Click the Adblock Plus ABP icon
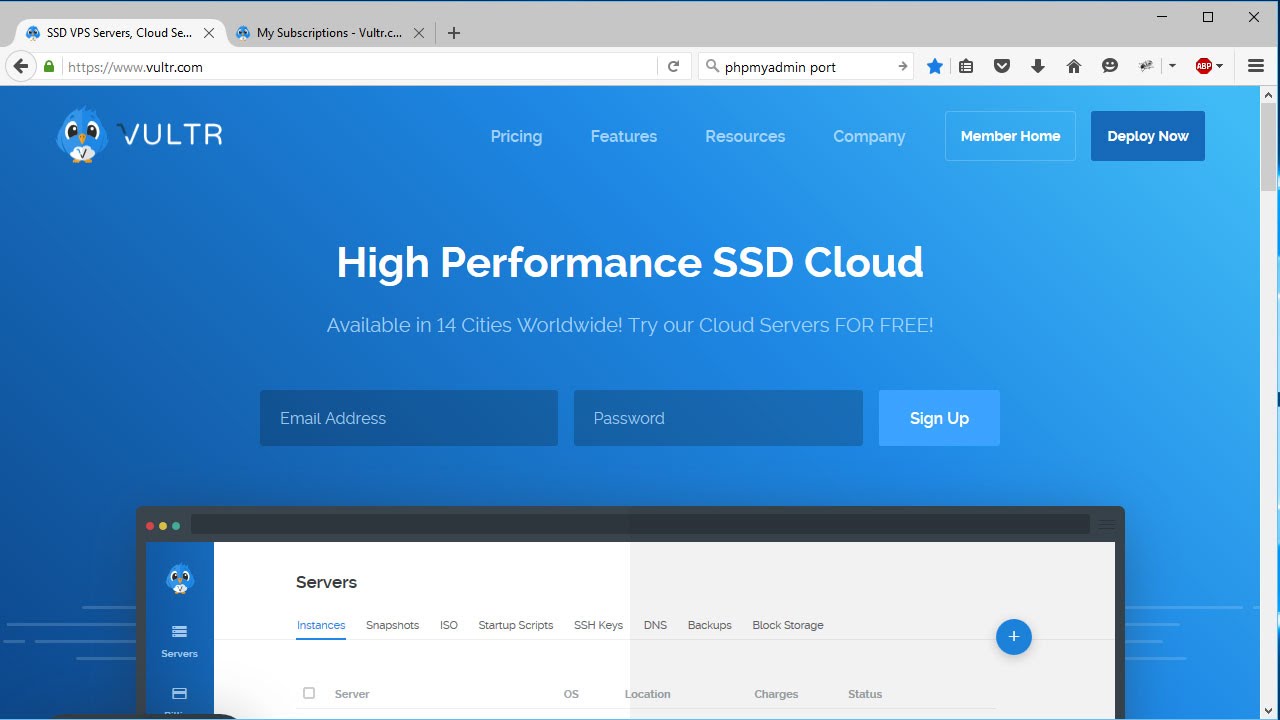 tap(1203, 67)
